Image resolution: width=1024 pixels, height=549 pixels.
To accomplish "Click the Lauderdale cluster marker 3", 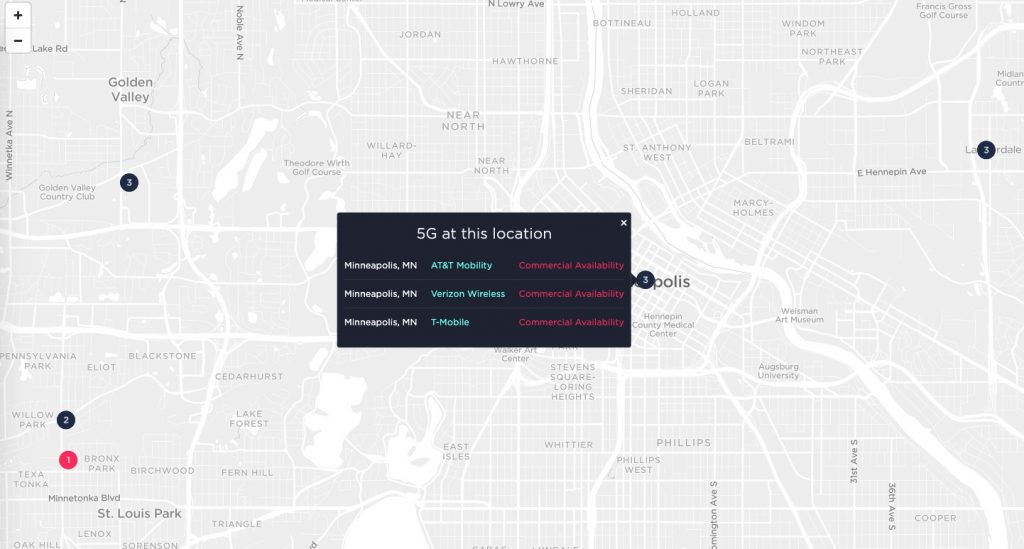I will tap(986, 150).
